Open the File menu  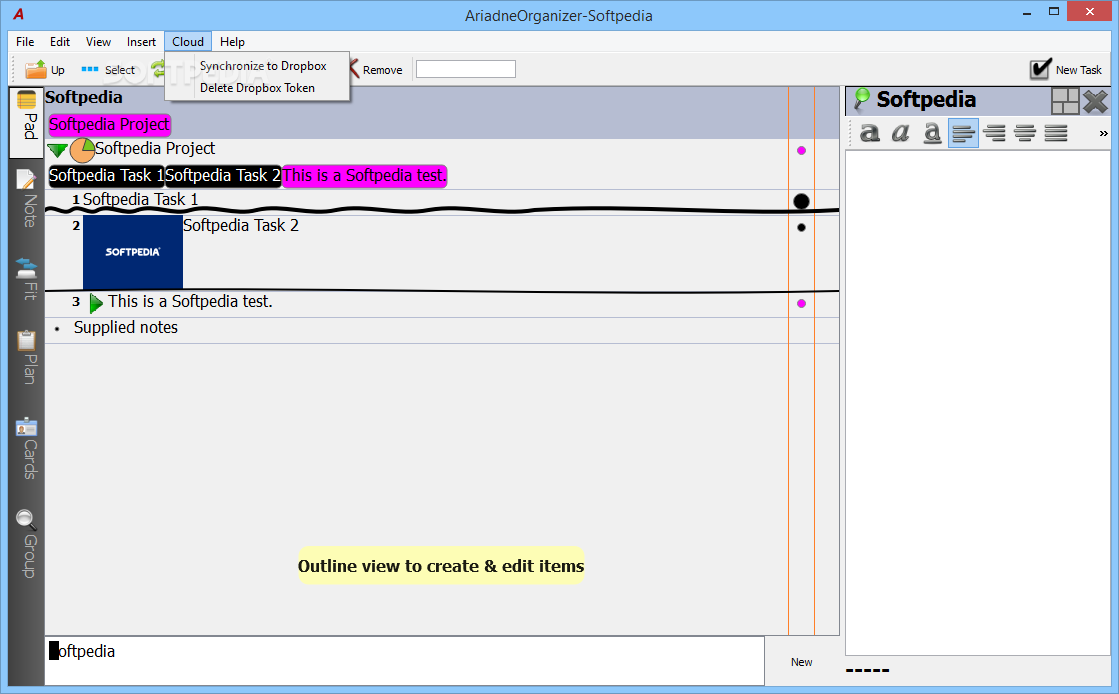coord(25,41)
